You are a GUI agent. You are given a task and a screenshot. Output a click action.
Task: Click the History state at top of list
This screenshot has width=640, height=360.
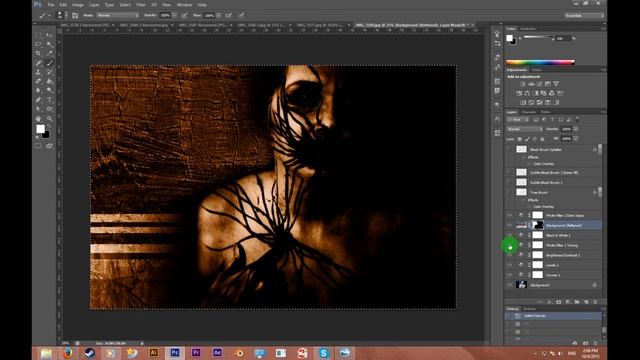[x=553, y=316]
